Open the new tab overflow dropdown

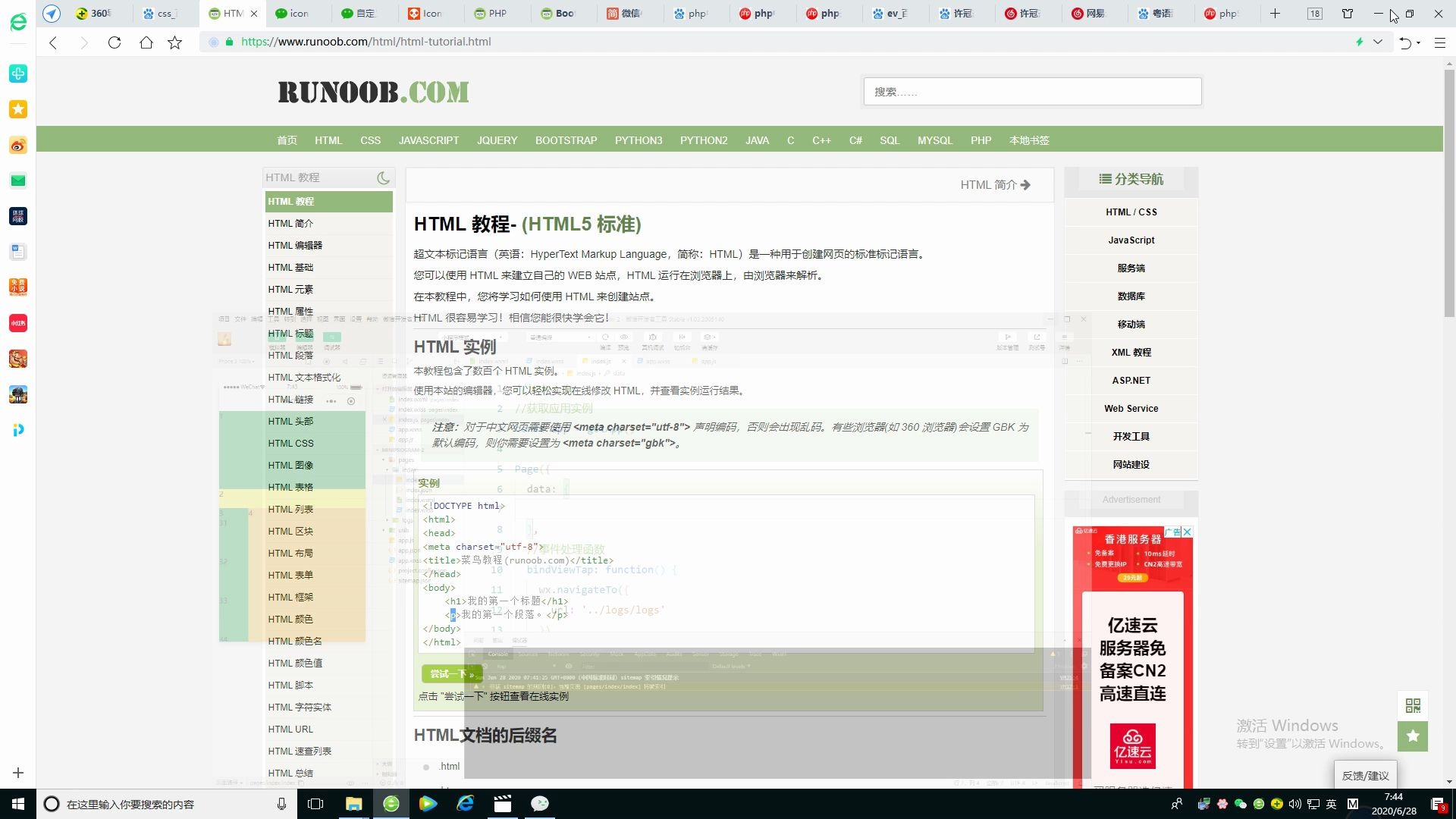[1313, 13]
